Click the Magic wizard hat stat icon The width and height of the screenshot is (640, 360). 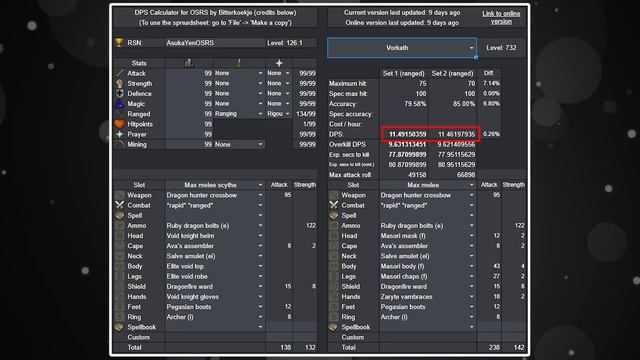click(120, 104)
